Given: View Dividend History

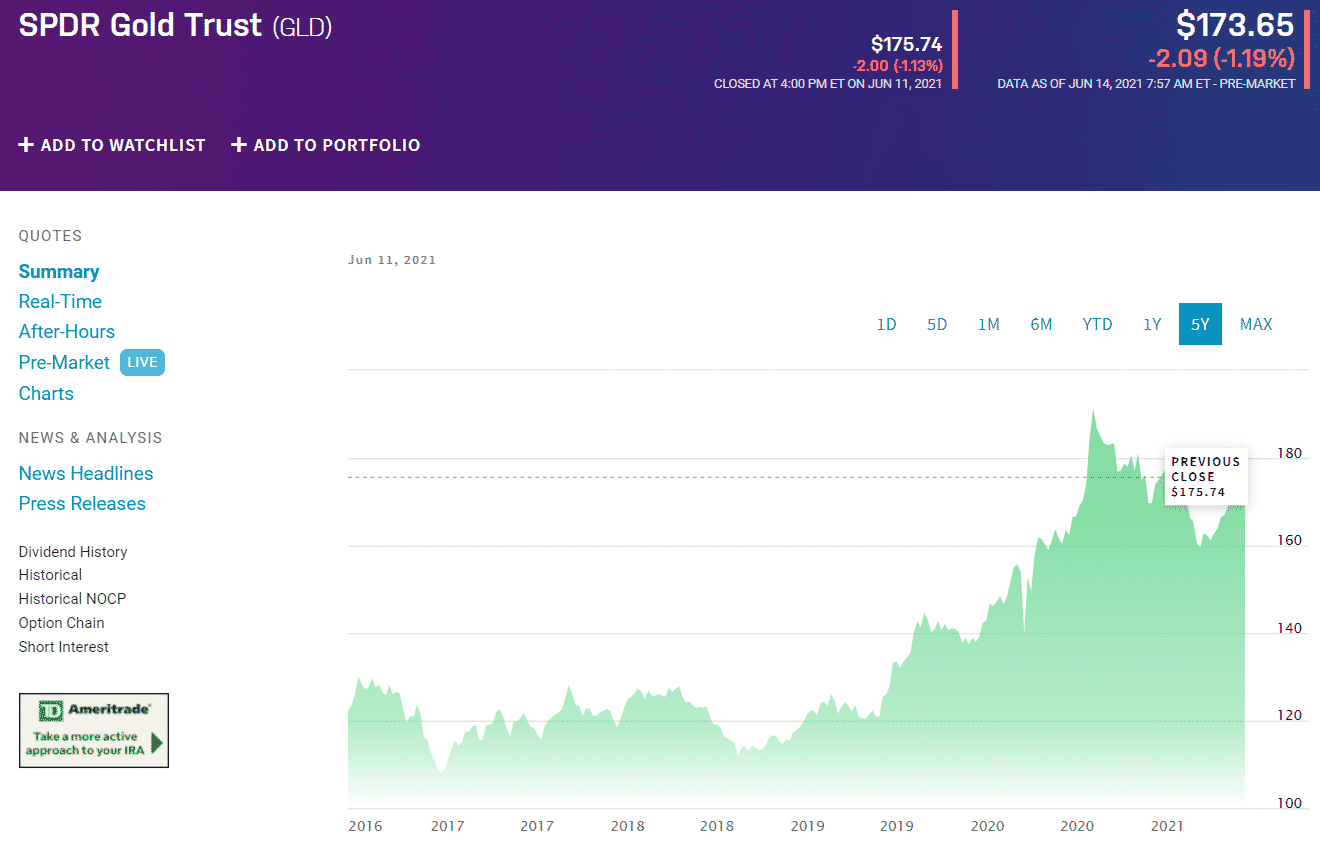Looking at the screenshot, I should point(73,552).
